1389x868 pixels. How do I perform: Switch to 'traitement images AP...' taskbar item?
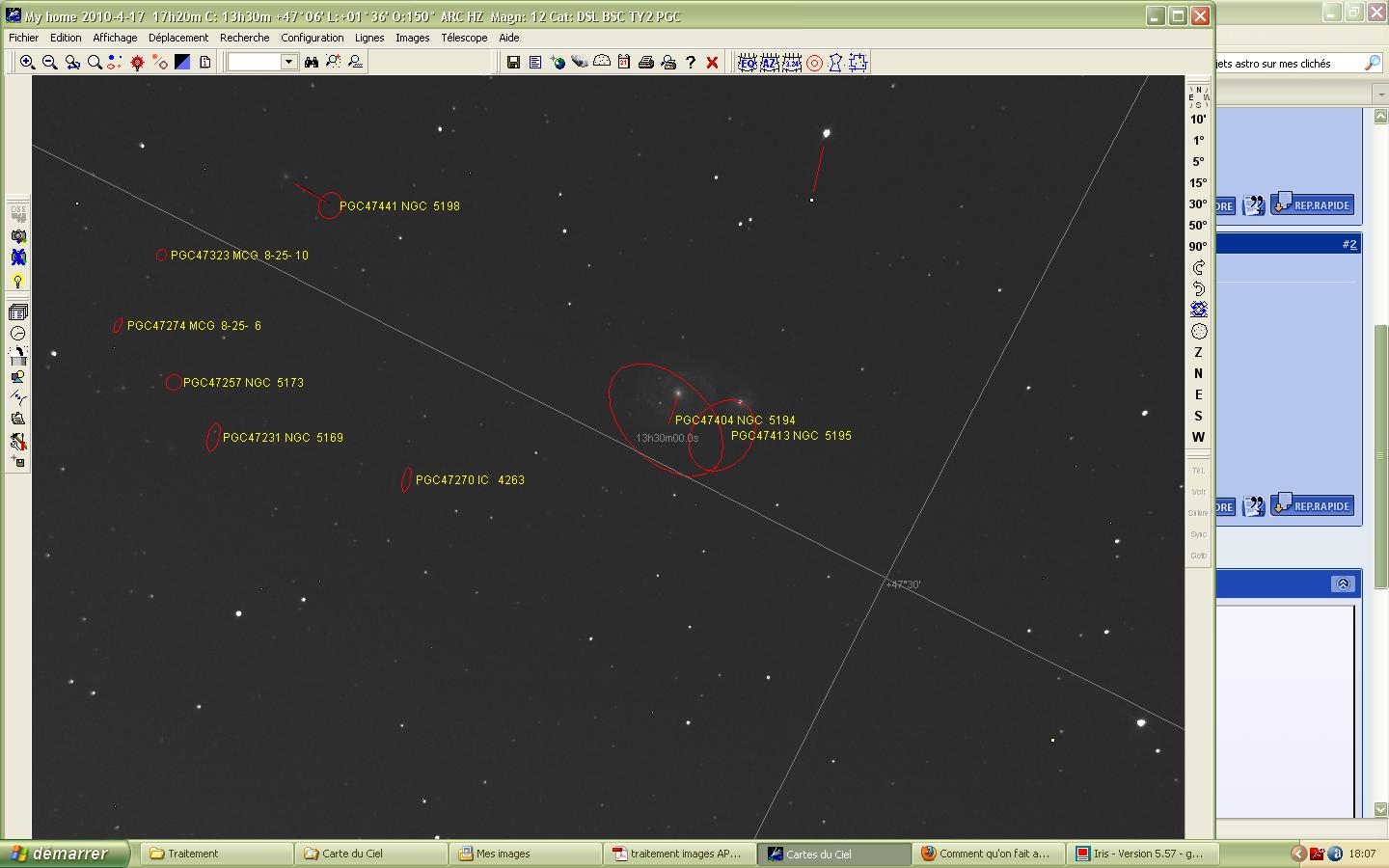click(x=681, y=854)
